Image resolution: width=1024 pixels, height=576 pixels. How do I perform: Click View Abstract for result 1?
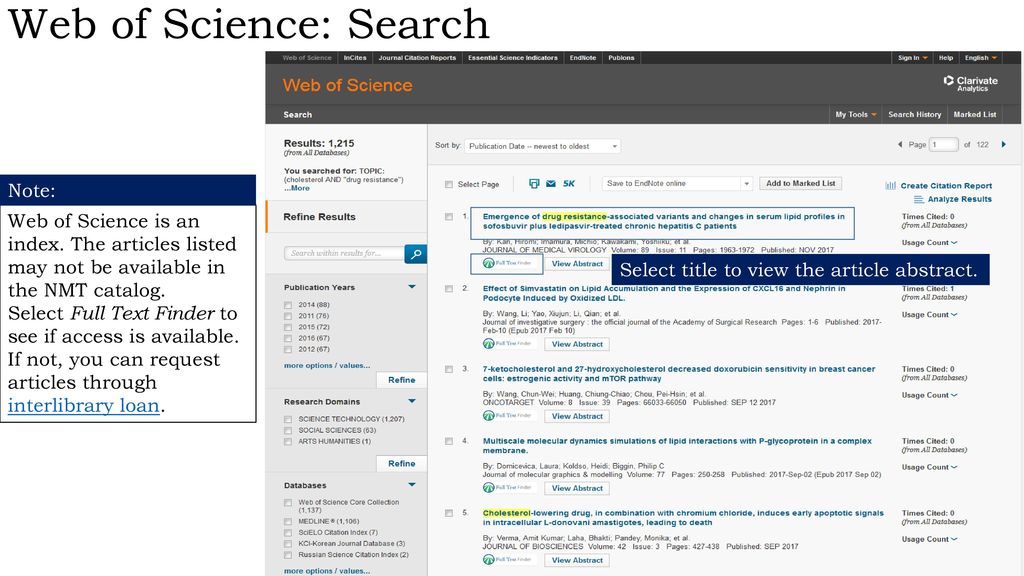[x=577, y=264]
